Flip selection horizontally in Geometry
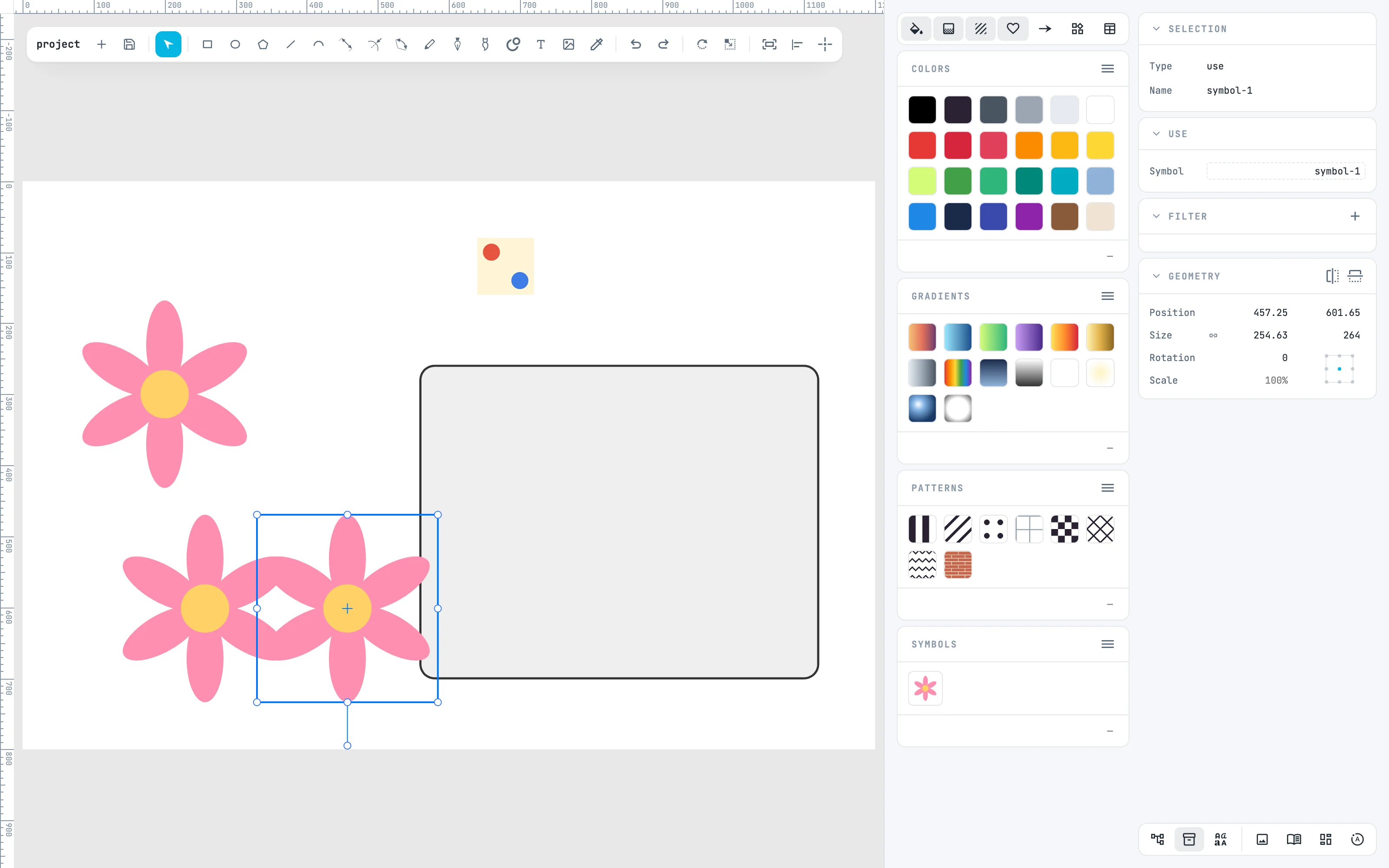This screenshot has width=1389, height=868. [1332, 276]
